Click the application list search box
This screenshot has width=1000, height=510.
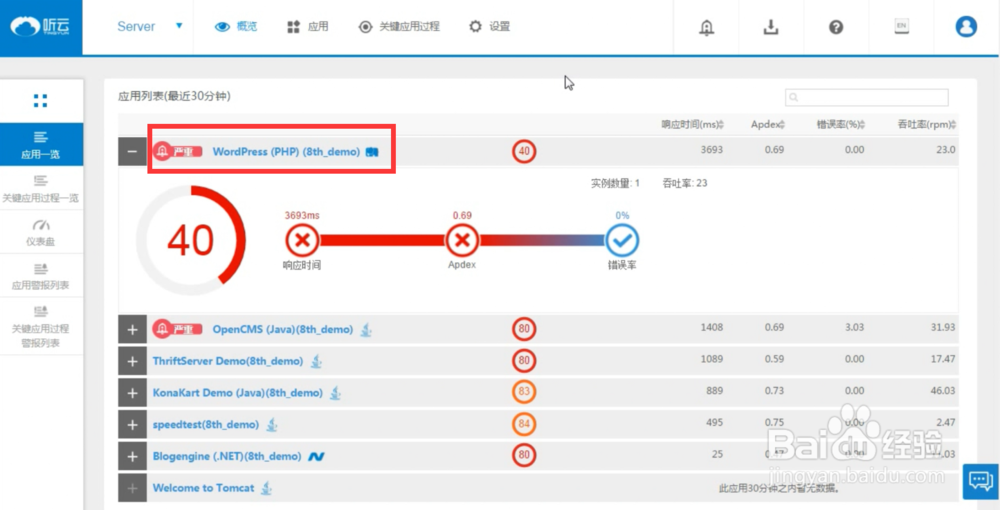[867, 98]
